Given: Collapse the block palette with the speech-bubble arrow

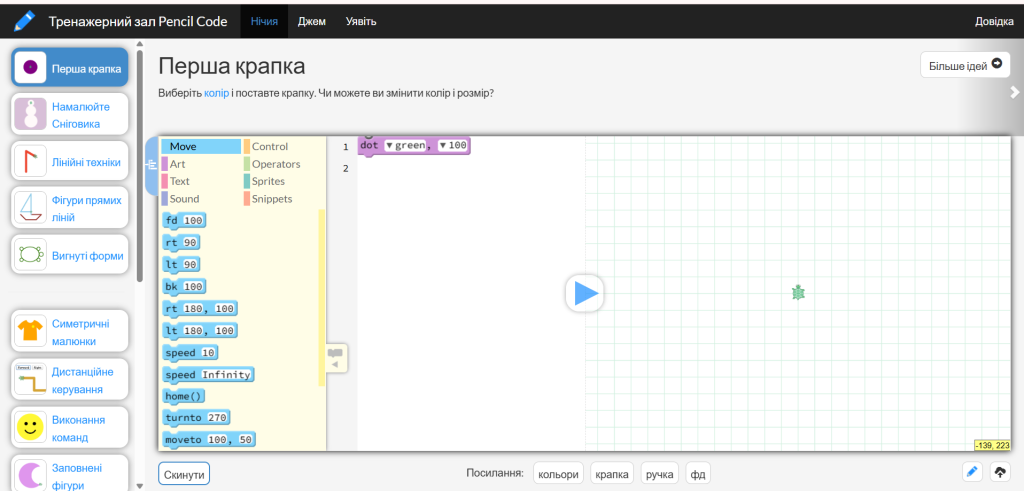Looking at the screenshot, I should [x=336, y=358].
